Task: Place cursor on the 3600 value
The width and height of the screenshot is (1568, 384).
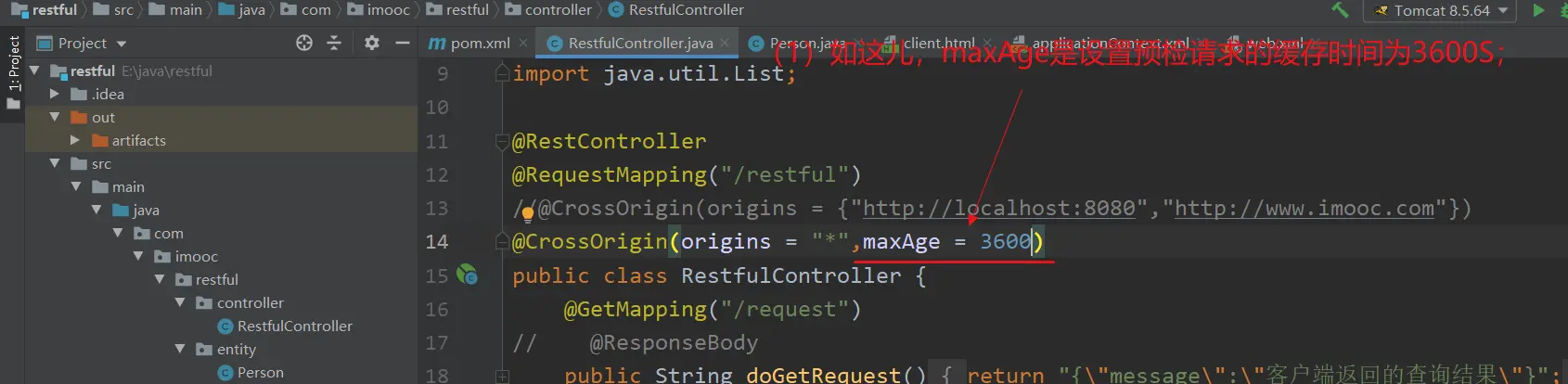Action: [1006, 242]
